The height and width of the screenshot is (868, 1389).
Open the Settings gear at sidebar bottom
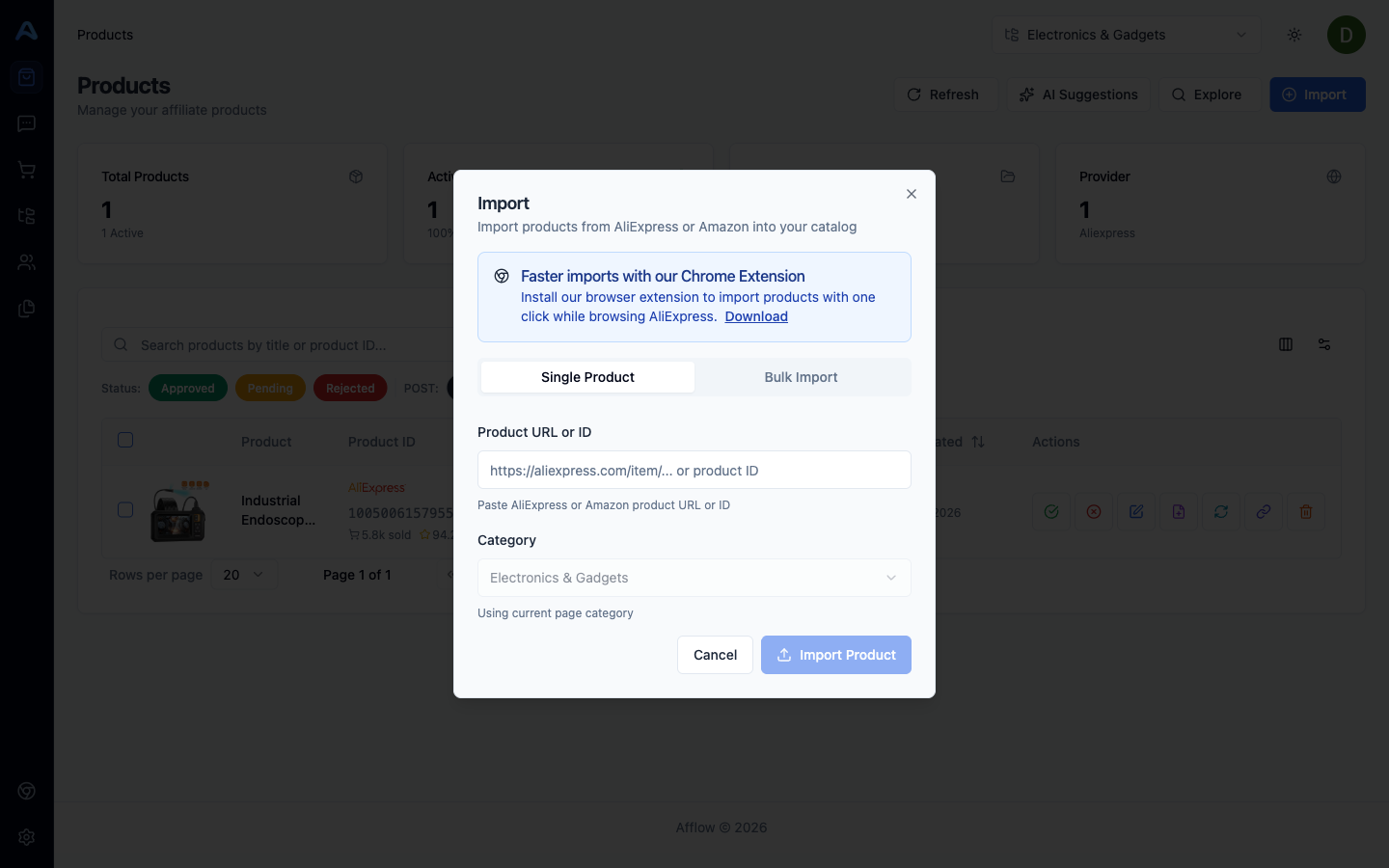[26, 837]
